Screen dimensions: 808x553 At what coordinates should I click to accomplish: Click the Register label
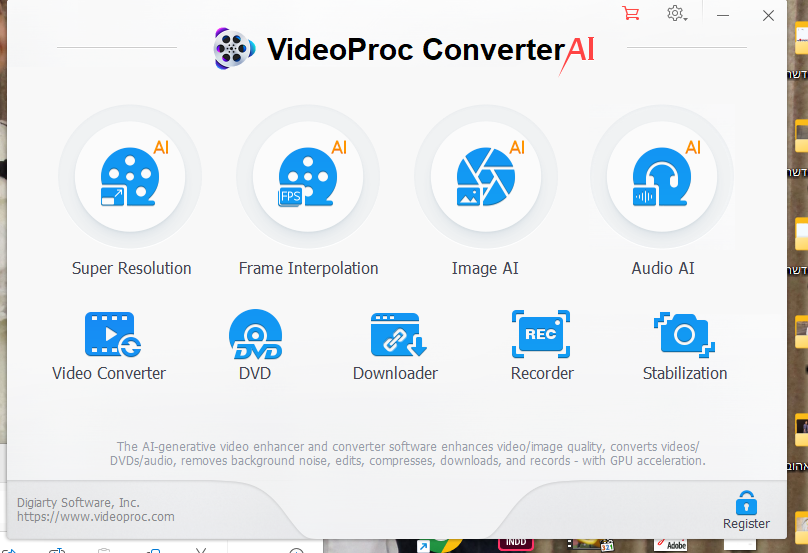[746, 524]
